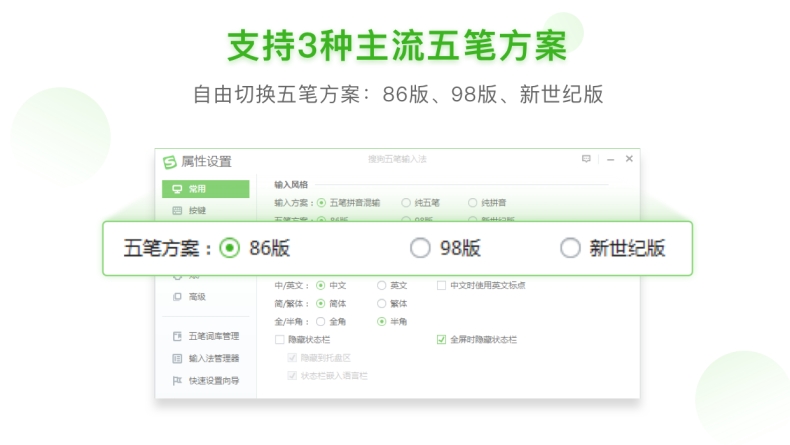Screen dimensions: 790x445
Task: Click the subtitle about 86版、98版、新世纪版
Action: tap(398, 94)
